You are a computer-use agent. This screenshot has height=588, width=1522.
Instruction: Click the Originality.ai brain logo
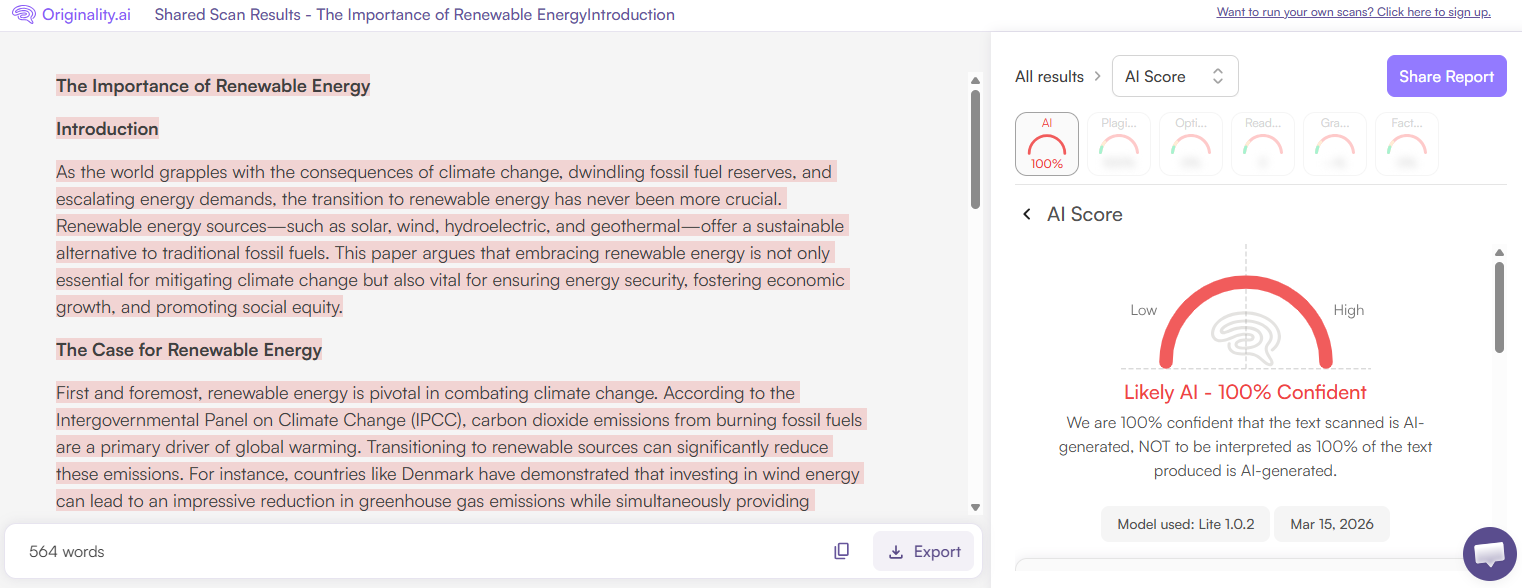23,15
